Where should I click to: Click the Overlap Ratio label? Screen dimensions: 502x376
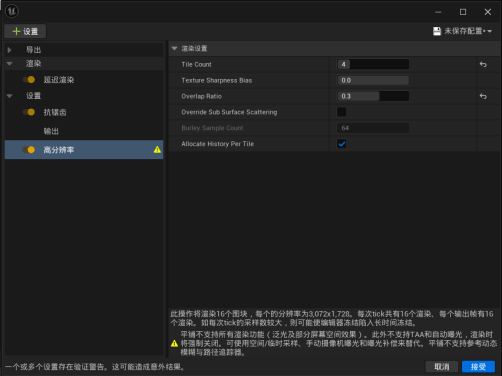[x=201, y=96]
